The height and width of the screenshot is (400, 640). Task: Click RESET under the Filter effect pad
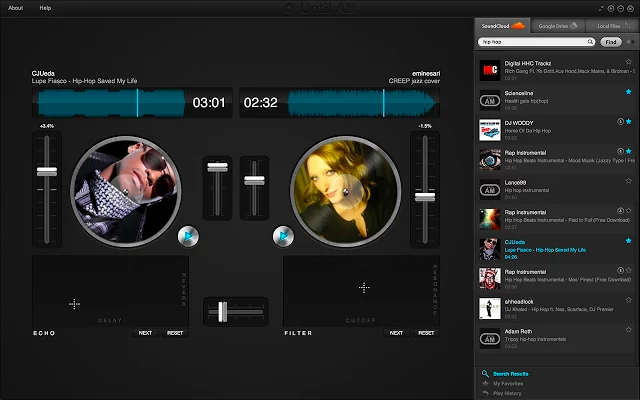427,332
